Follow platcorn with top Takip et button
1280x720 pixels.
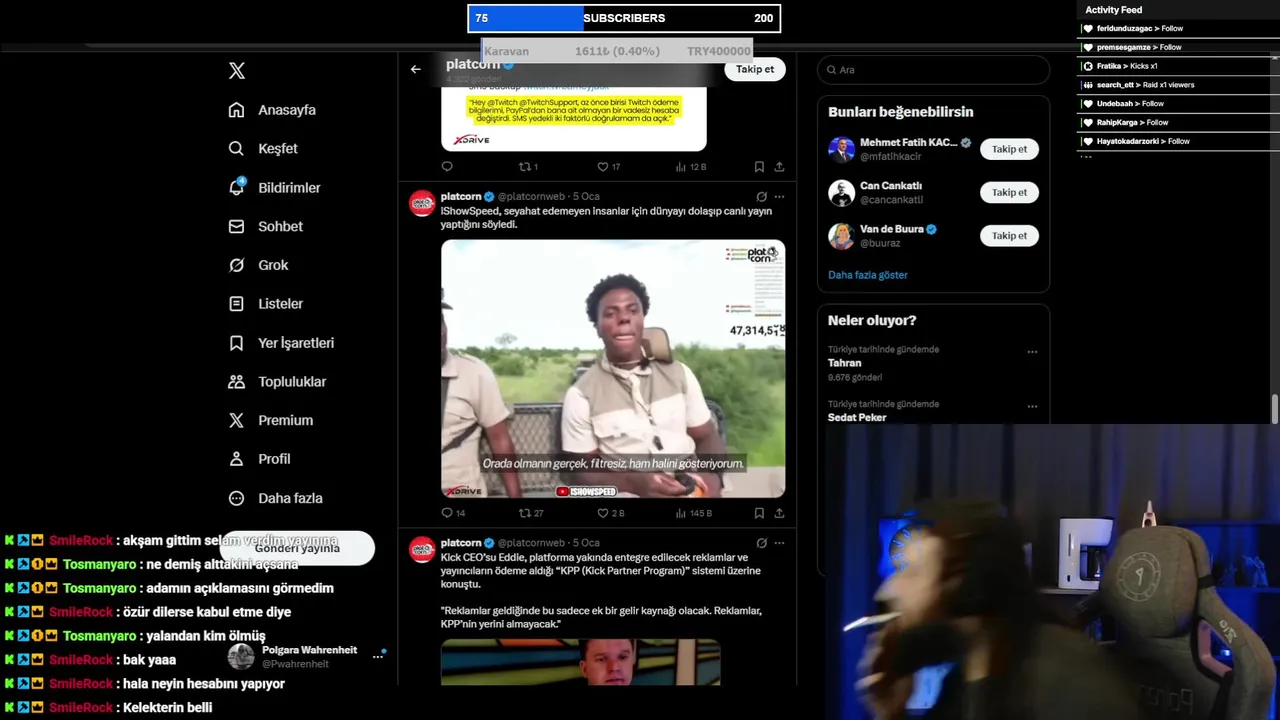pyautogui.click(x=755, y=69)
